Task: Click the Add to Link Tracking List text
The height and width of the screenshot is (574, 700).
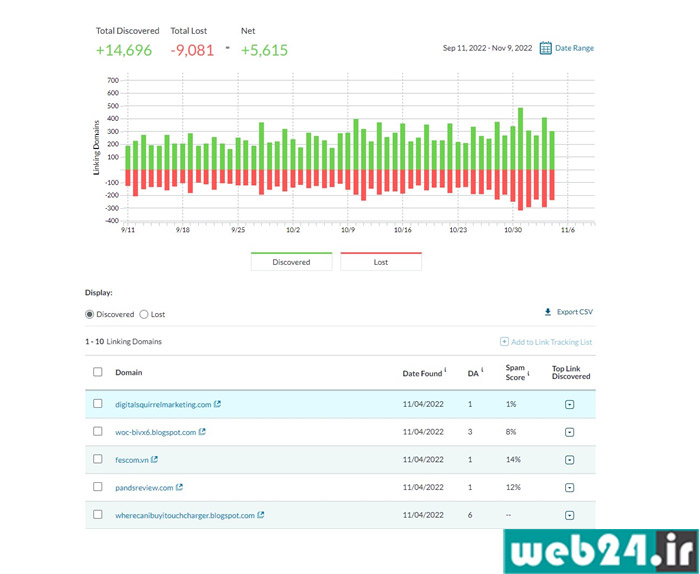Action: click(551, 342)
